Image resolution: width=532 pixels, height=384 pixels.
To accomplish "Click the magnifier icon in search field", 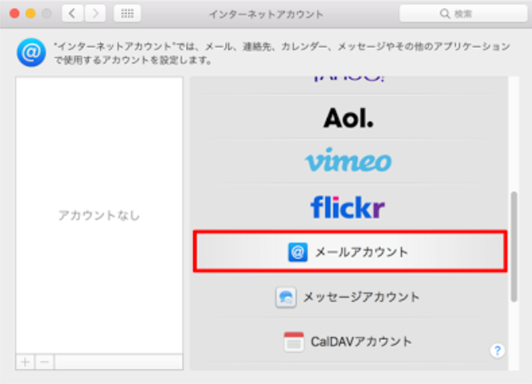I will pyautogui.click(x=444, y=14).
